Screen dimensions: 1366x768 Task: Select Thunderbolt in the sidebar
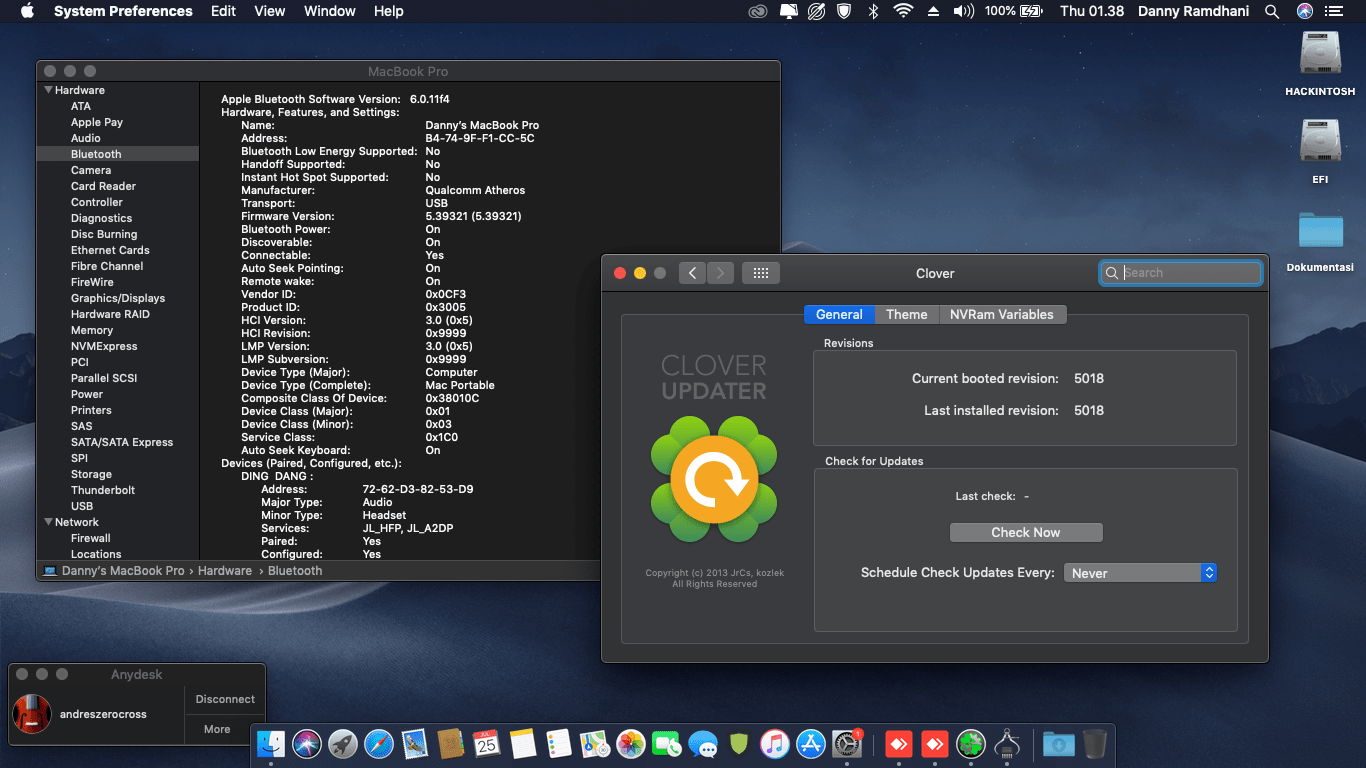103,490
